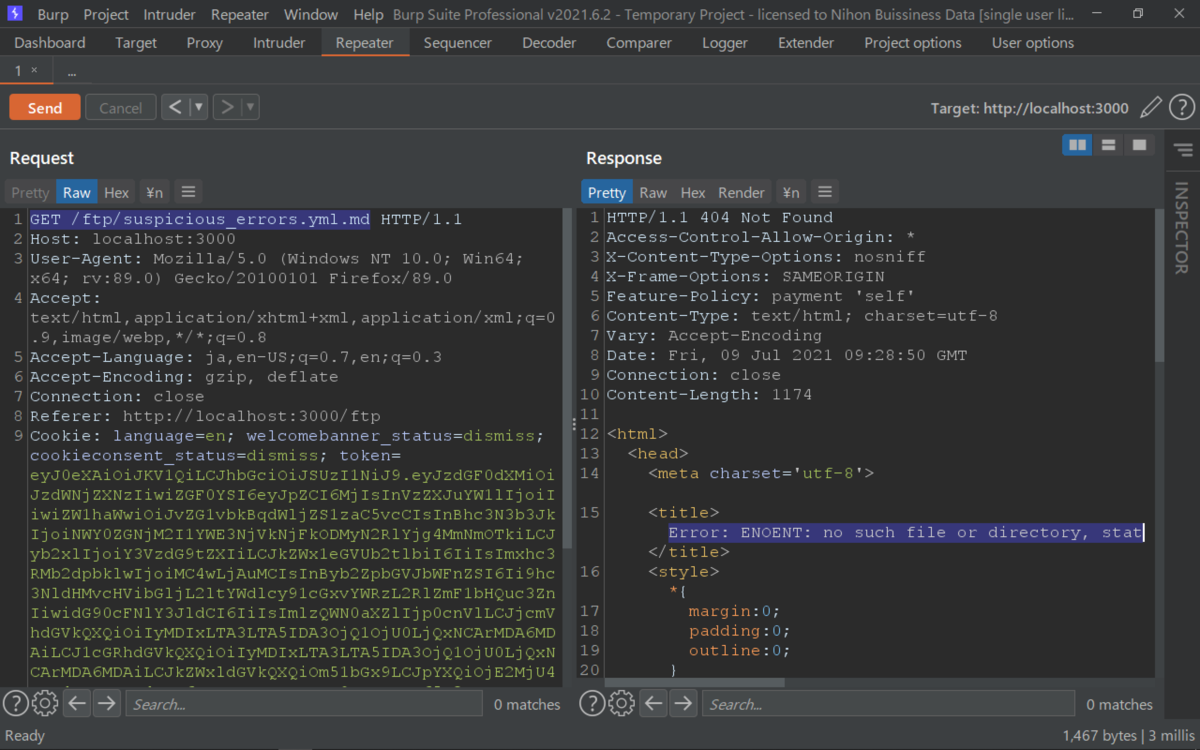Switch to Decoder tab

(549, 43)
